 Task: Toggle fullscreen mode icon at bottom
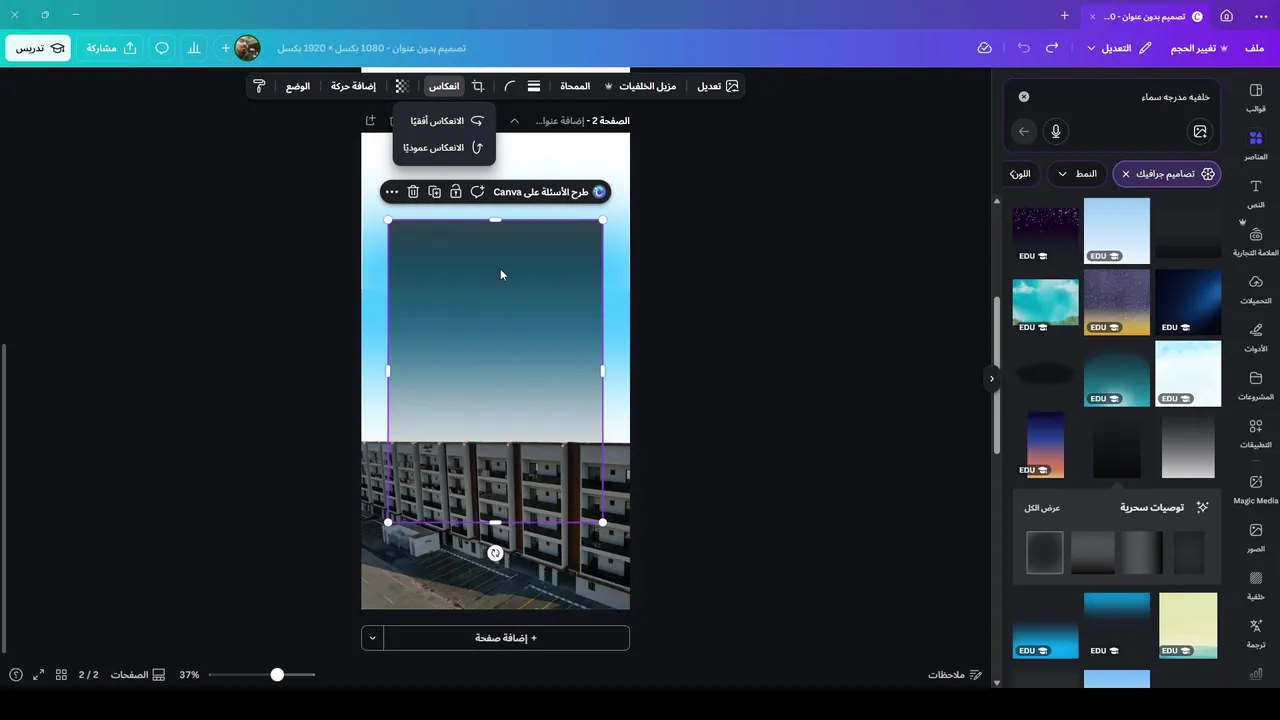(38, 675)
